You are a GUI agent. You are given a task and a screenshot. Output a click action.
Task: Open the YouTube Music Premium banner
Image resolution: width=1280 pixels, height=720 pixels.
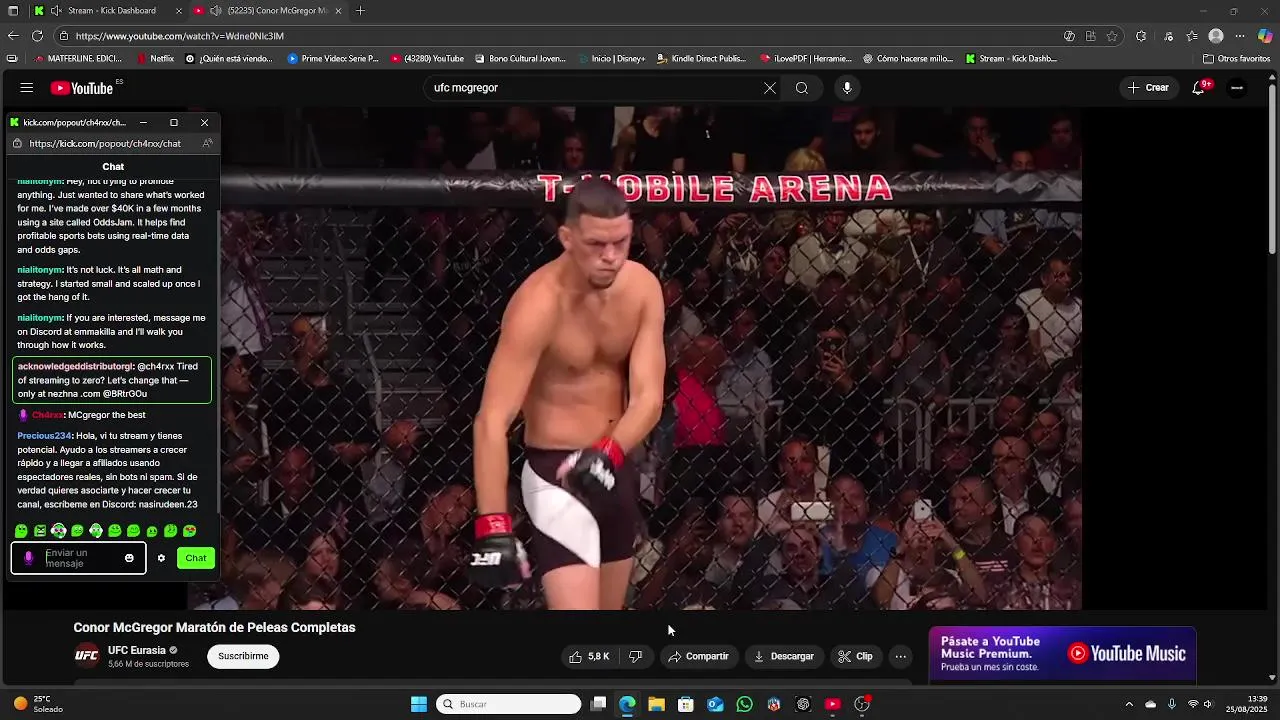click(1062, 655)
